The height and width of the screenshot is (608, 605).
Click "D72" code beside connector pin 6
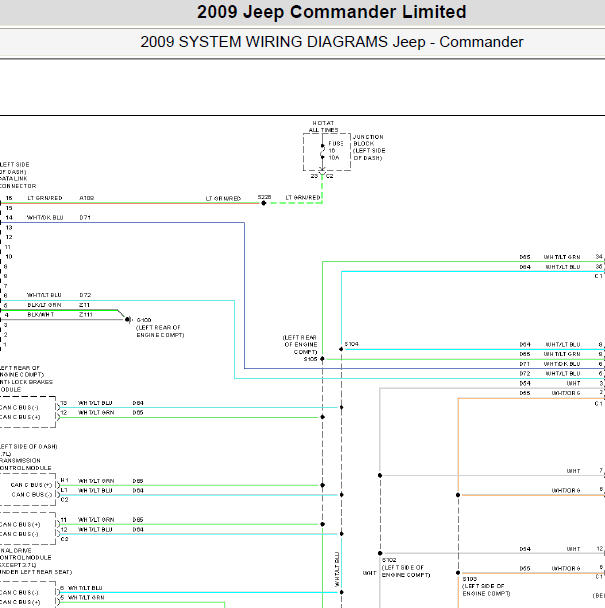point(85,295)
